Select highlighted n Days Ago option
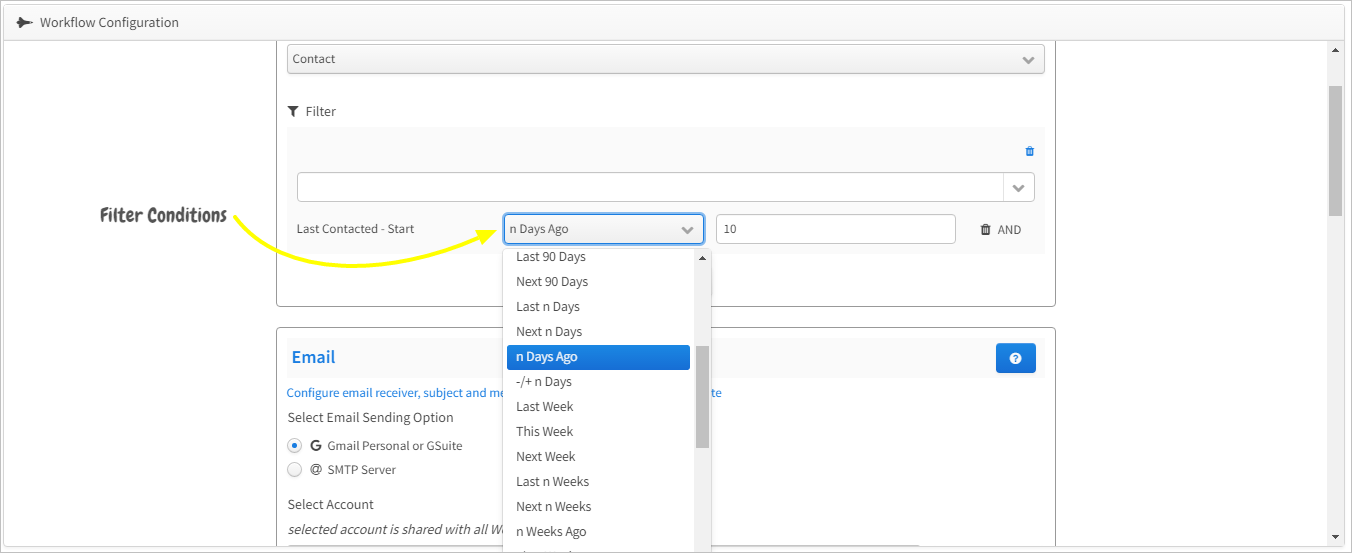 coord(598,357)
